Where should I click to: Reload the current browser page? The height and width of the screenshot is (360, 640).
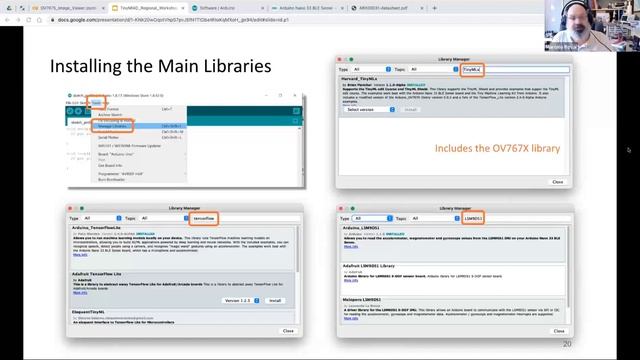29,20
